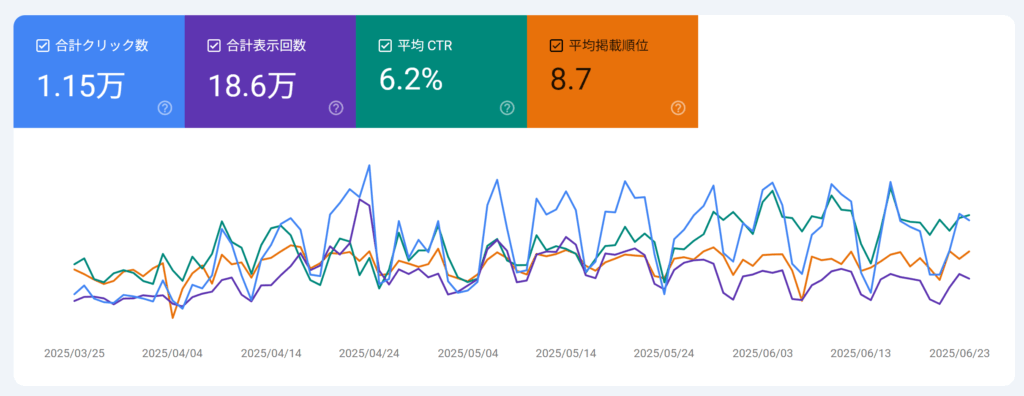Click the 2025/04/14 axis date
The image size is (1024, 396).
[271, 353]
